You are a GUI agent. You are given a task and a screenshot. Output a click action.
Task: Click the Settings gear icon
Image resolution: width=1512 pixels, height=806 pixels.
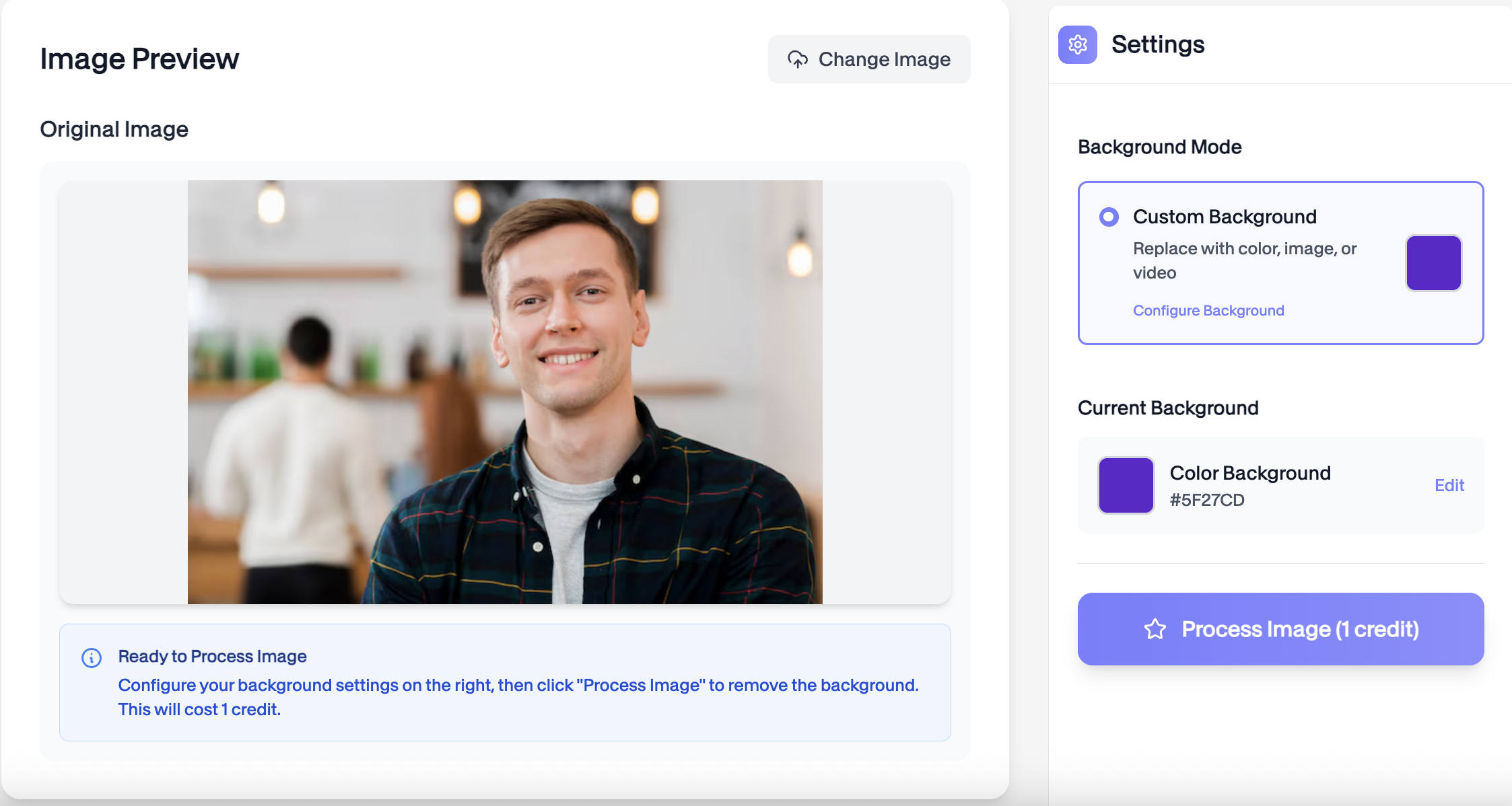1077,44
